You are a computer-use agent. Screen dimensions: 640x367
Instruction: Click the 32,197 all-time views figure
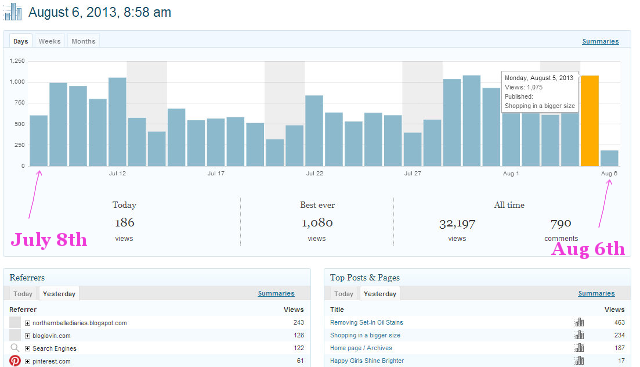457,224
